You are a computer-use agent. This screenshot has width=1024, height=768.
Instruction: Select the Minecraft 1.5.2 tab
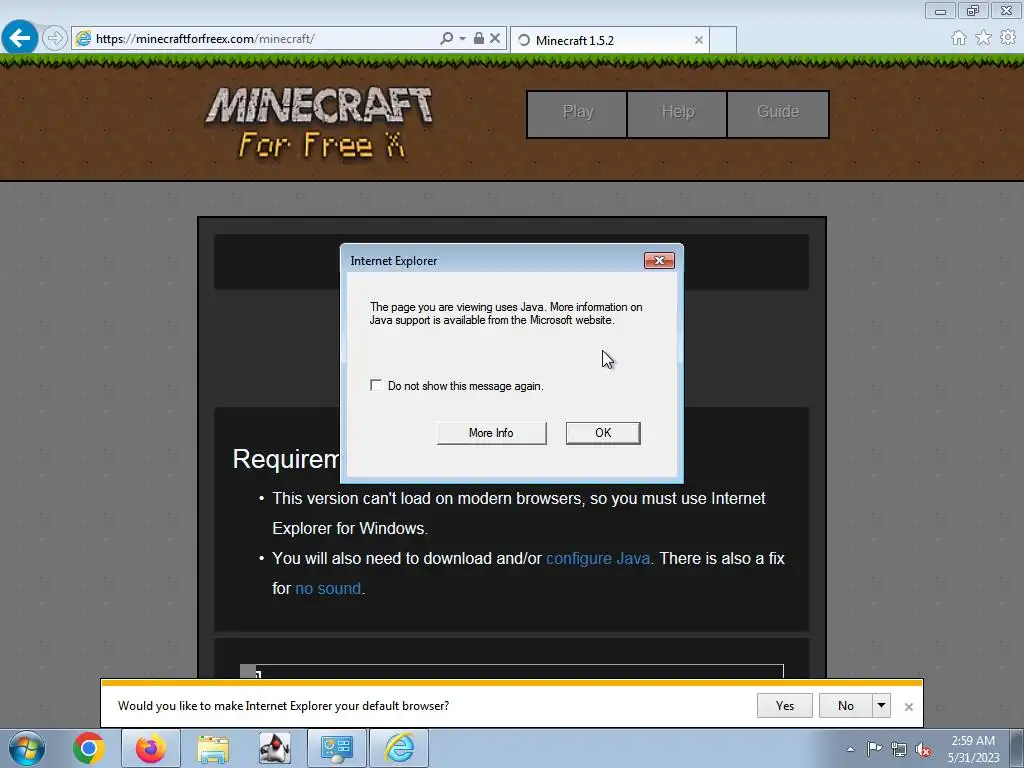tap(609, 40)
